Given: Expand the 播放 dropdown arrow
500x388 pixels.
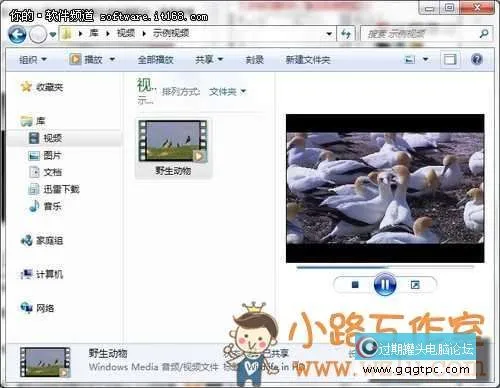Looking at the screenshot, I should coord(112,60).
